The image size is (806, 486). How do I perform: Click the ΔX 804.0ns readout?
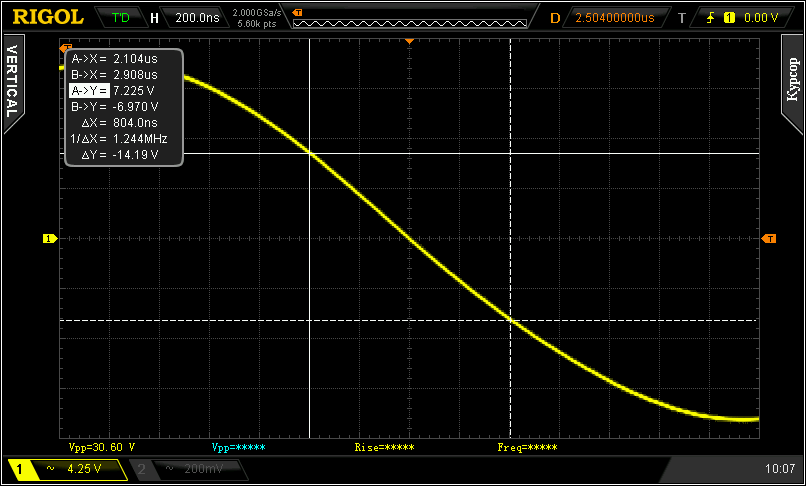[x=119, y=122]
